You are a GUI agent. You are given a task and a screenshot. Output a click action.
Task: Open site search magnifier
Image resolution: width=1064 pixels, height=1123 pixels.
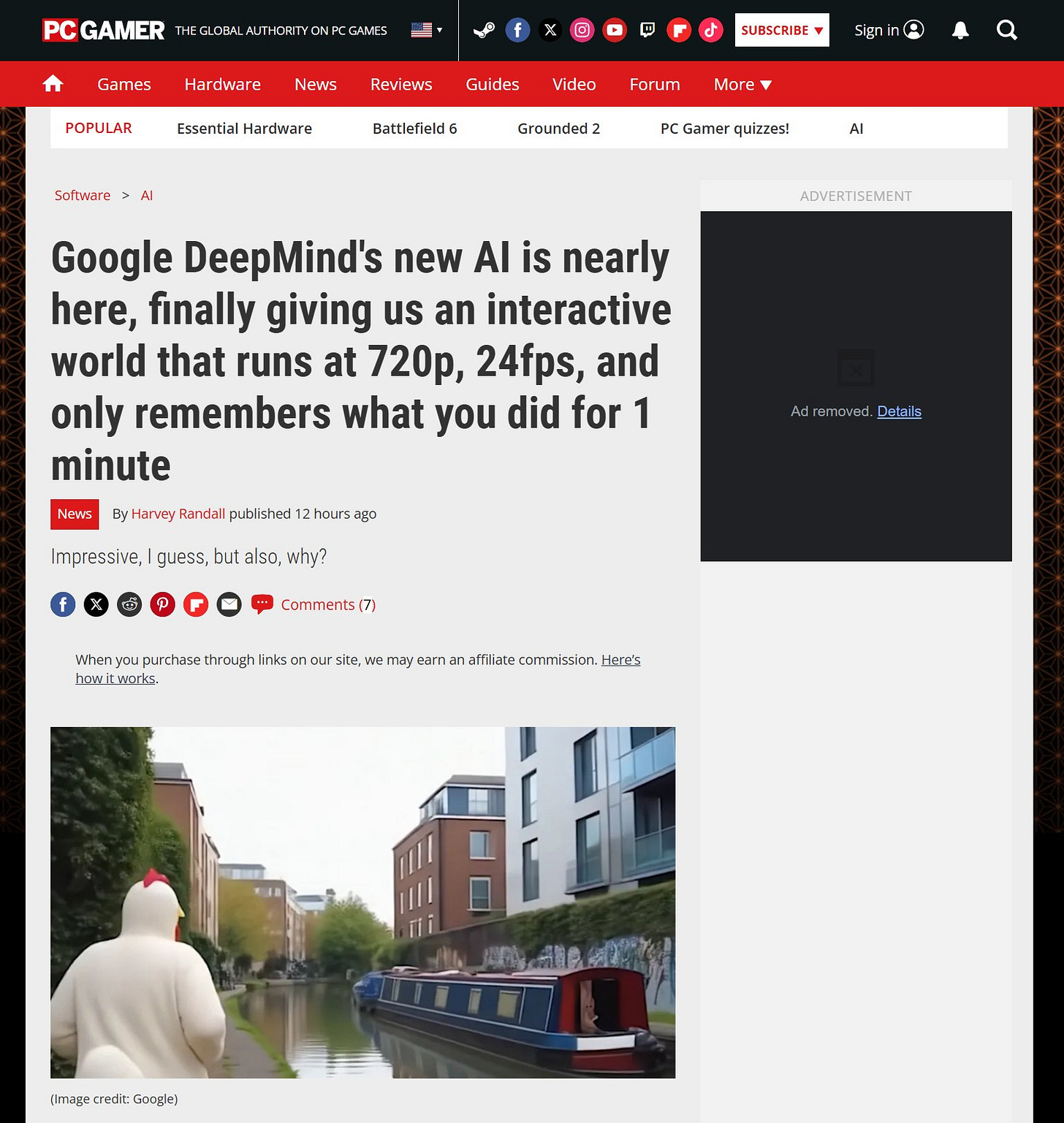click(1007, 30)
